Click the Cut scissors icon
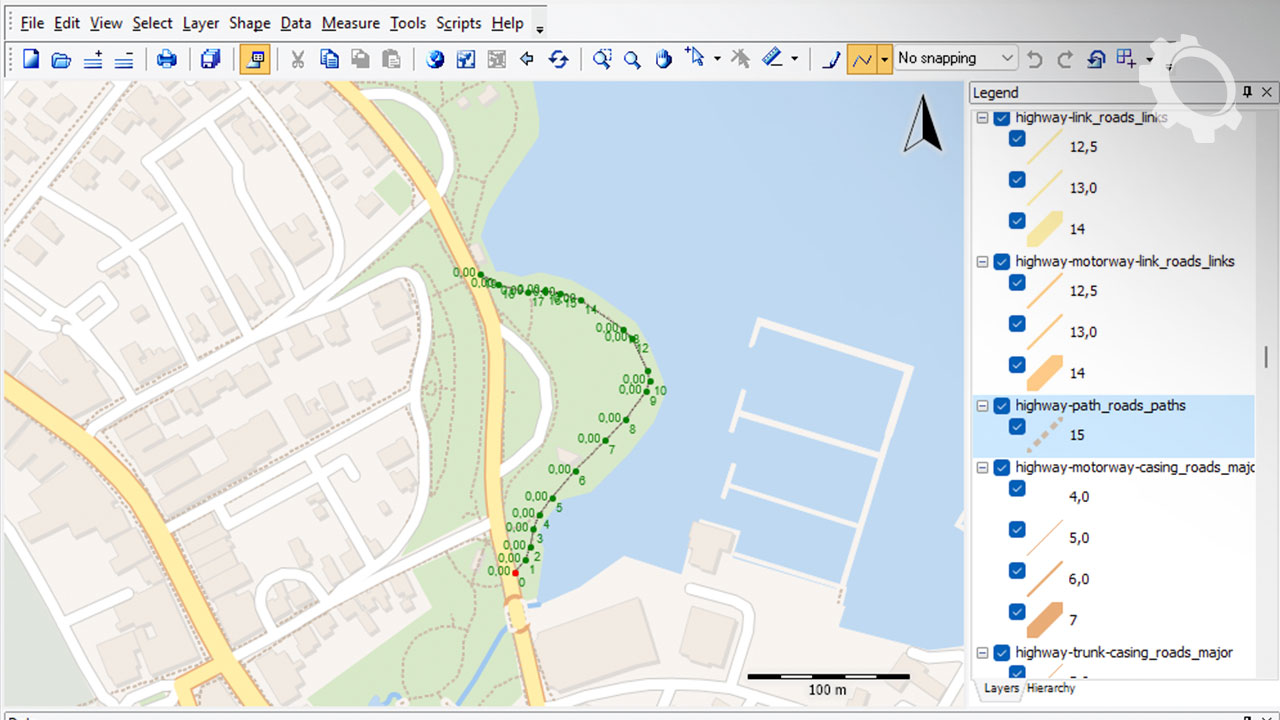 (x=297, y=59)
